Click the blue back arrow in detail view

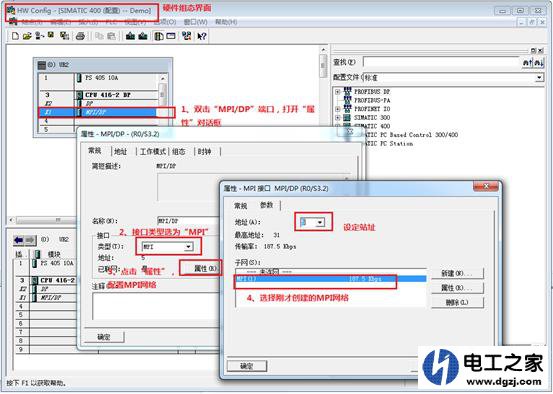point(19,240)
